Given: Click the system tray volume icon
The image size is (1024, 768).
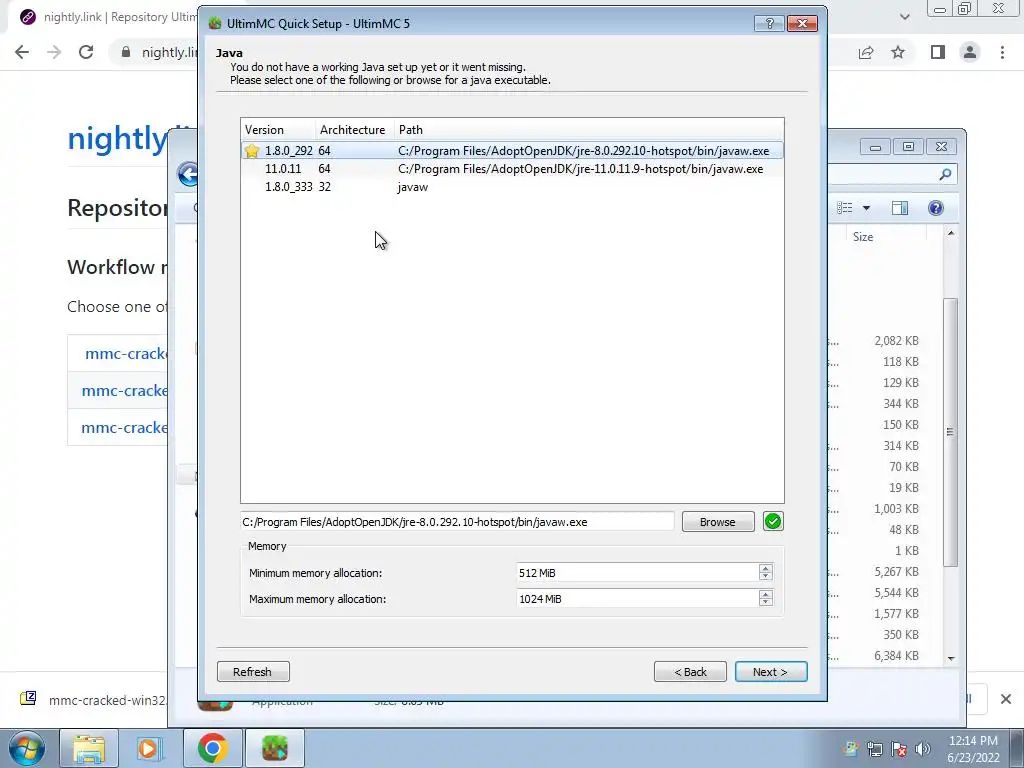Looking at the screenshot, I should [x=923, y=749].
